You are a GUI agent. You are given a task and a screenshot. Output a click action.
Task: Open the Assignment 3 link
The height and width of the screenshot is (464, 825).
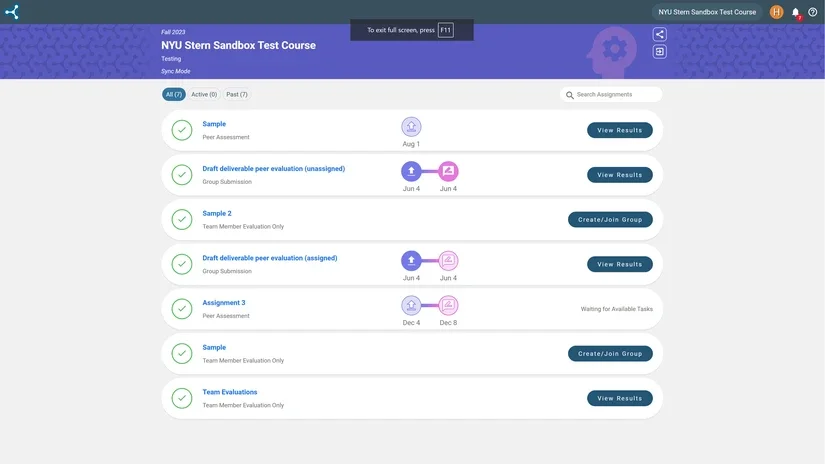coord(224,303)
